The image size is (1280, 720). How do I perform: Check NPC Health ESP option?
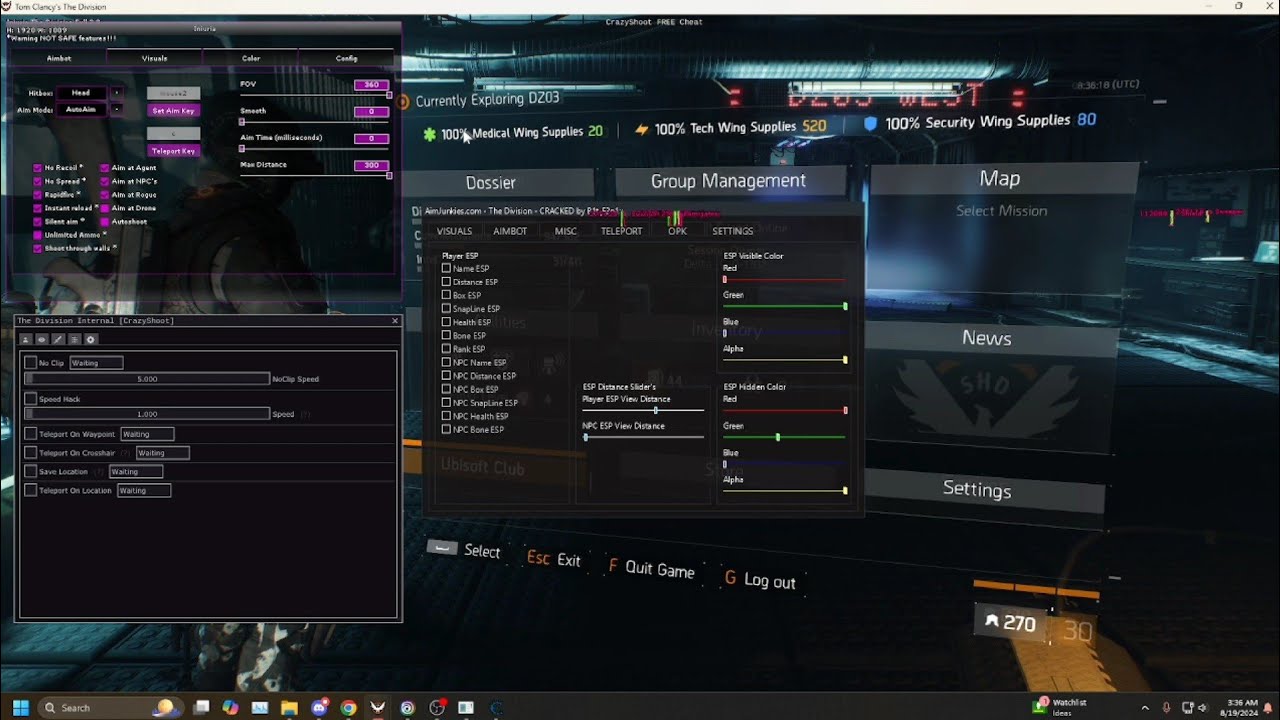[x=446, y=416]
